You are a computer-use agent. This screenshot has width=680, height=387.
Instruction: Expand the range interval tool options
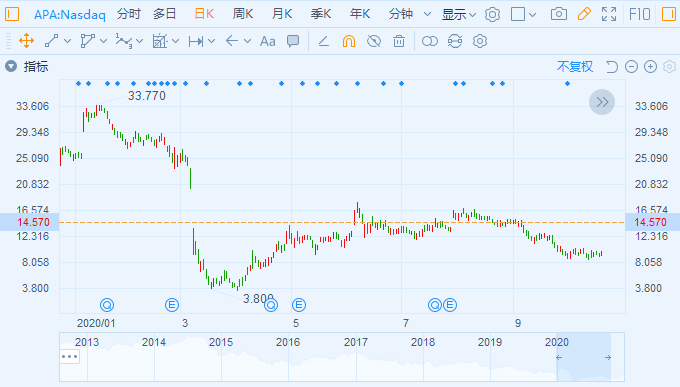[x=211, y=41]
